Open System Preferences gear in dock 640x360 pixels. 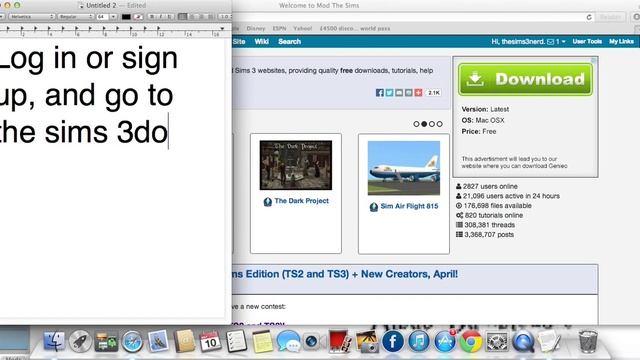tap(497, 342)
